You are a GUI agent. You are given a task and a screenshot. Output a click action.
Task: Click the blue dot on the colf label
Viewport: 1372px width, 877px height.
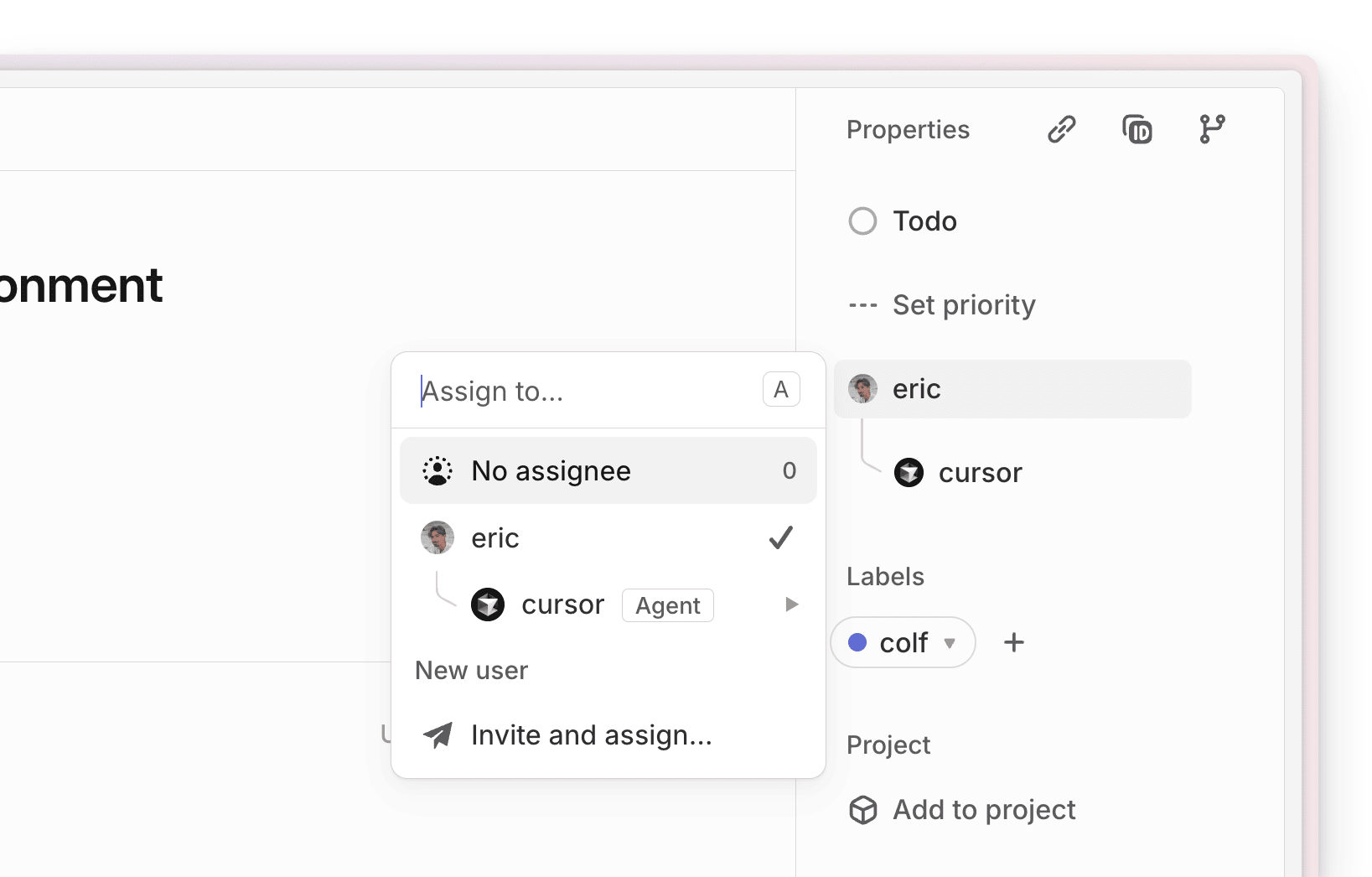pos(857,642)
